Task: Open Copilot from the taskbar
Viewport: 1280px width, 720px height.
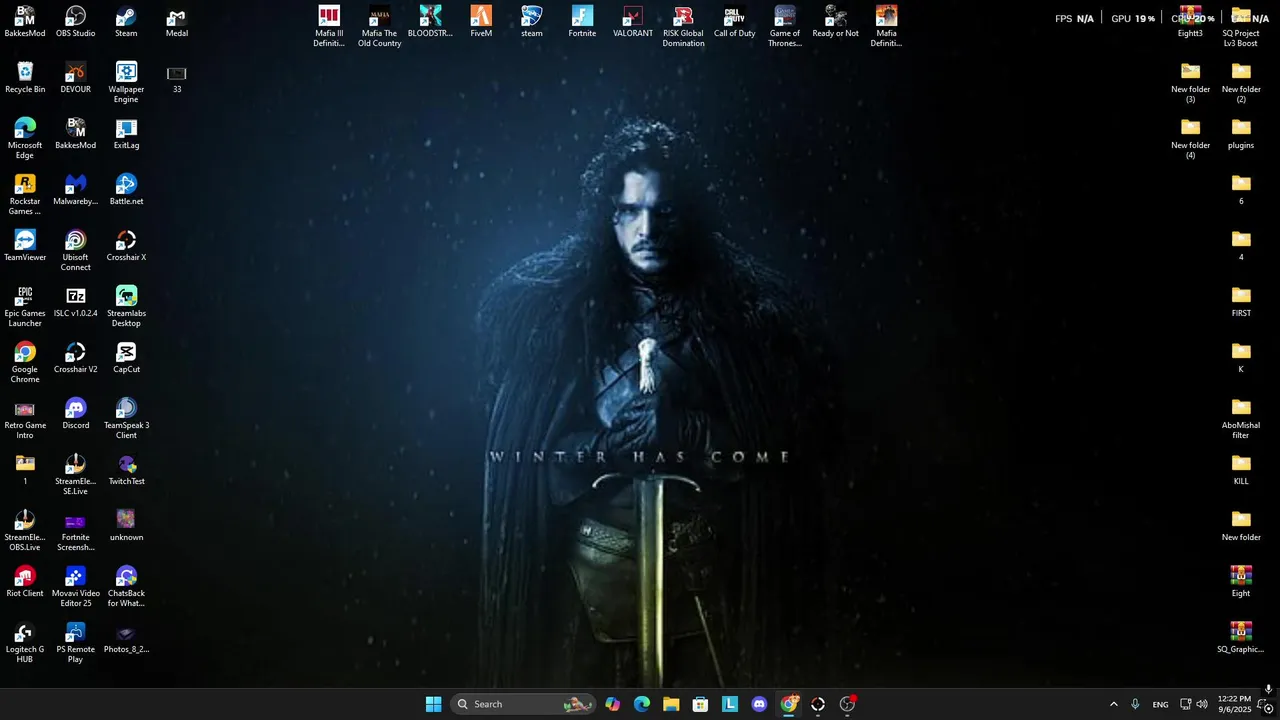Action: coord(612,704)
